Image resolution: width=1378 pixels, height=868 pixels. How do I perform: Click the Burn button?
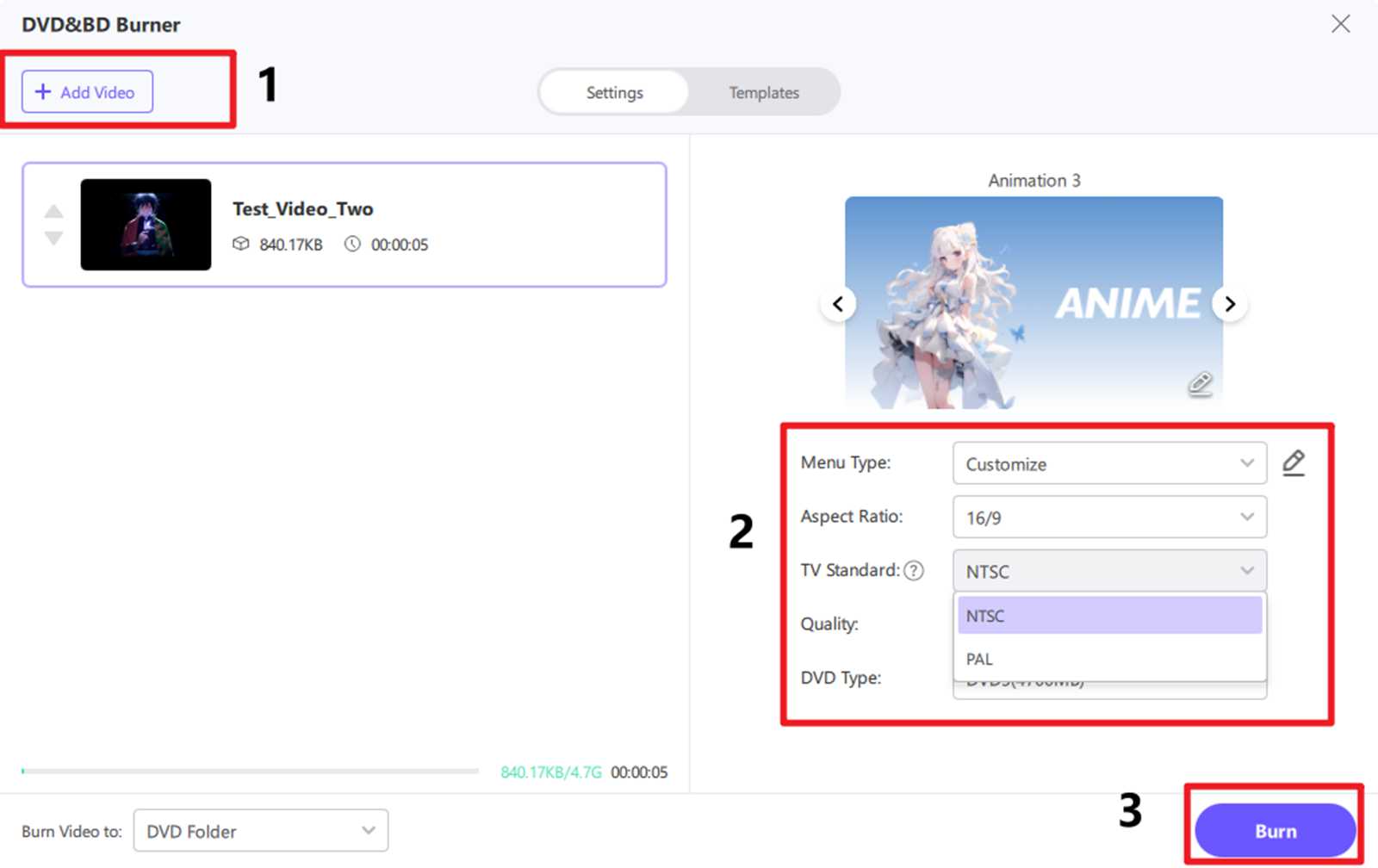pos(1275,830)
